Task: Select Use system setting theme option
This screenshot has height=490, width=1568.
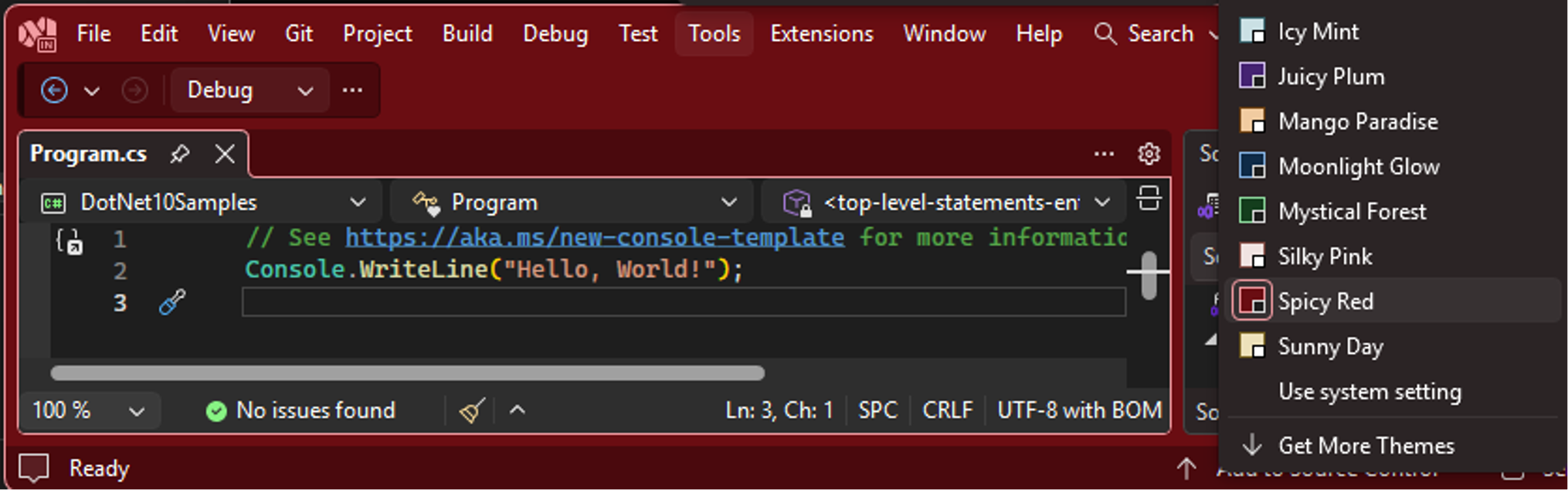Action: click(x=1369, y=391)
